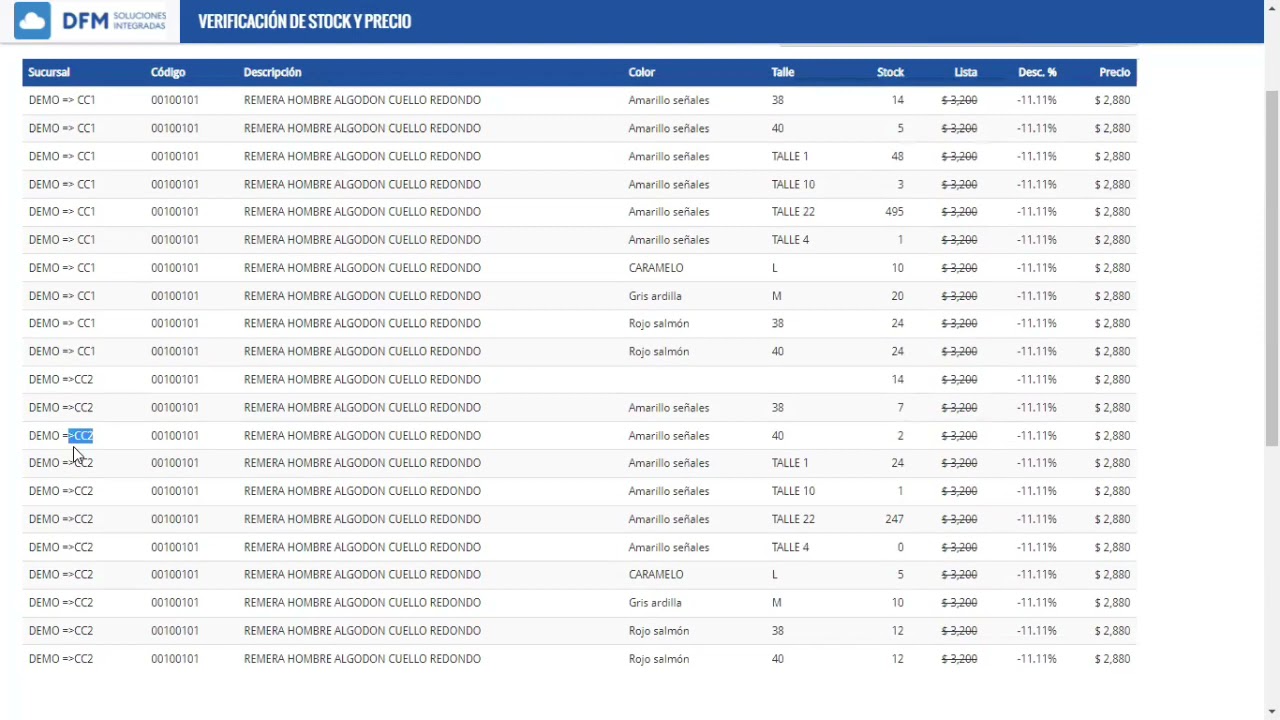Image resolution: width=1280 pixels, height=720 pixels.
Task: Click the Precio column header
Action: [1115, 72]
